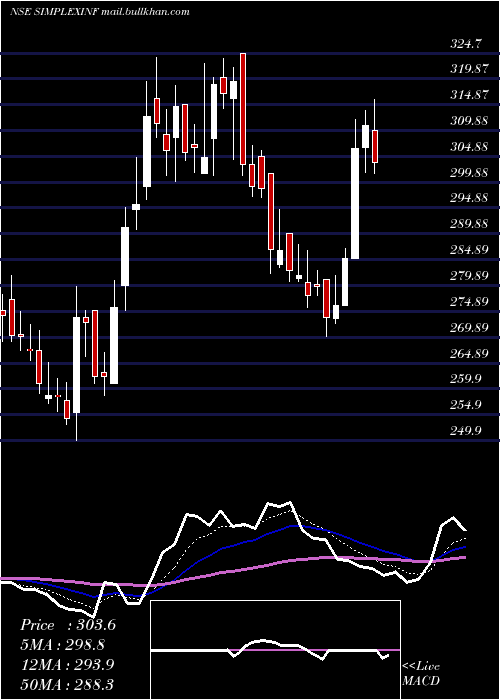
Task: Click the Price : 303.6 readout
Action: tap(68, 625)
